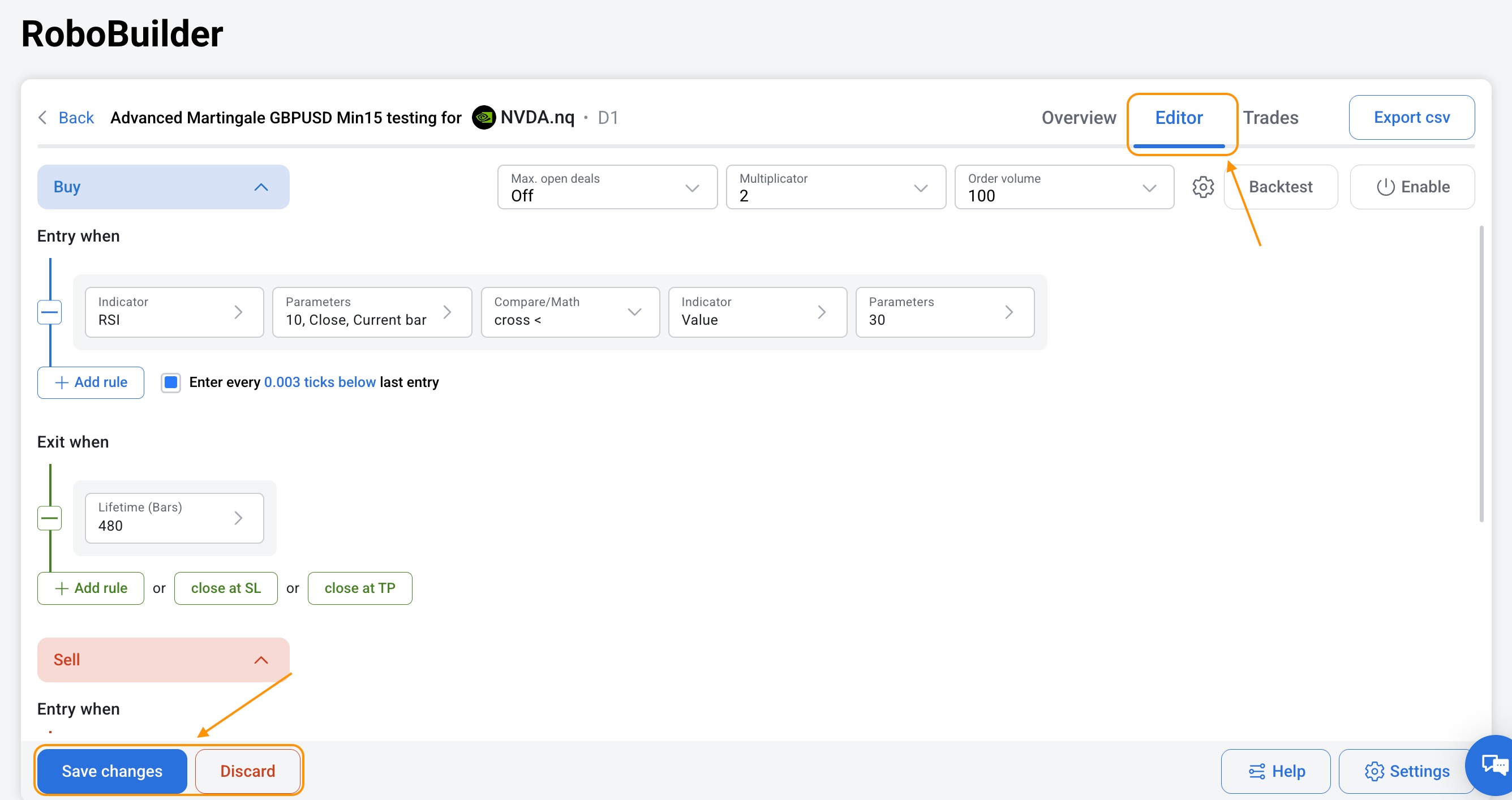Remove the RSI entry rule with minus icon
The image size is (1512, 800).
[x=49, y=312]
